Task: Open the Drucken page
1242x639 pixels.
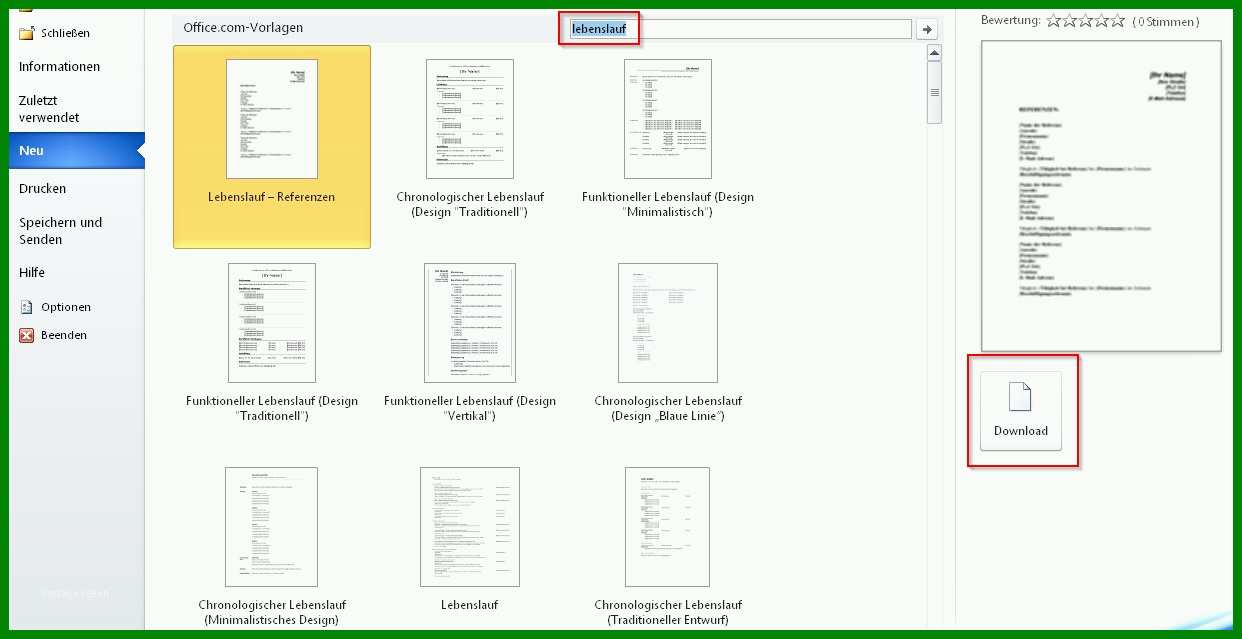Action: pos(43,188)
